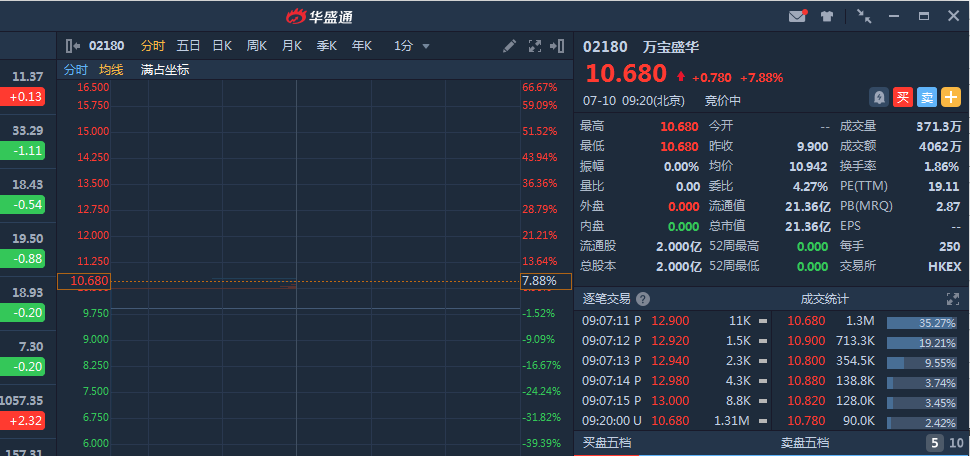Click the 竞价中 status text
Screen dimensions: 970x456
[x=723, y=101]
